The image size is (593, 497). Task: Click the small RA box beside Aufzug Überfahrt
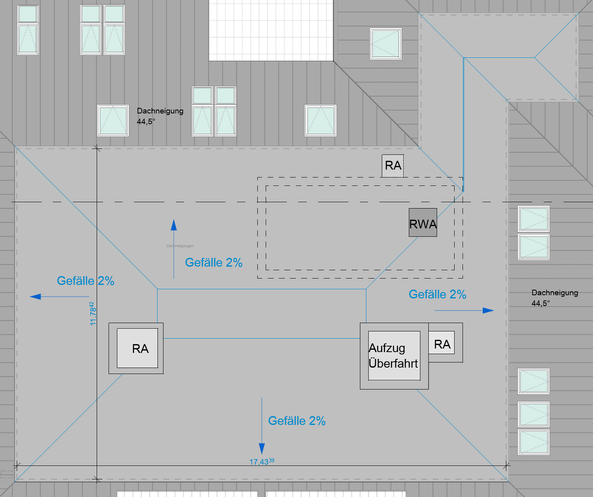(x=442, y=343)
